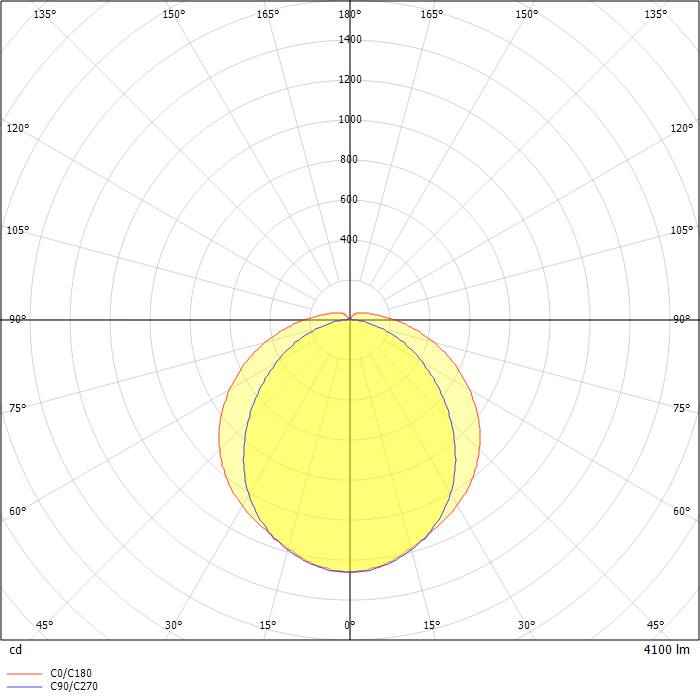Click the 600 intensity scale label
Image resolution: width=700 pixels, height=700 pixels.
[x=349, y=199]
